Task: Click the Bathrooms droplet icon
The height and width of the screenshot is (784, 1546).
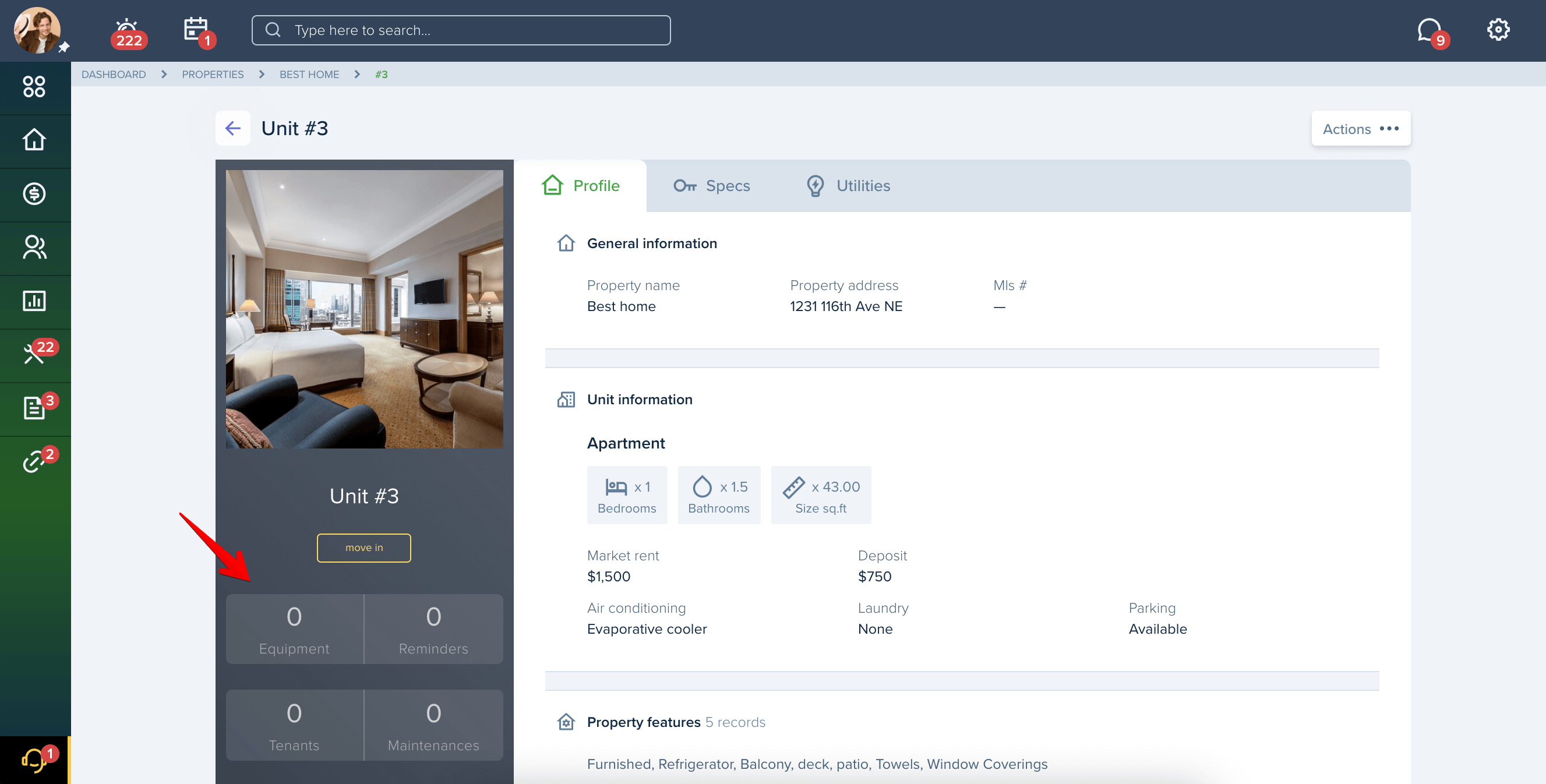Action: pyautogui.click(x=701, y=486)
